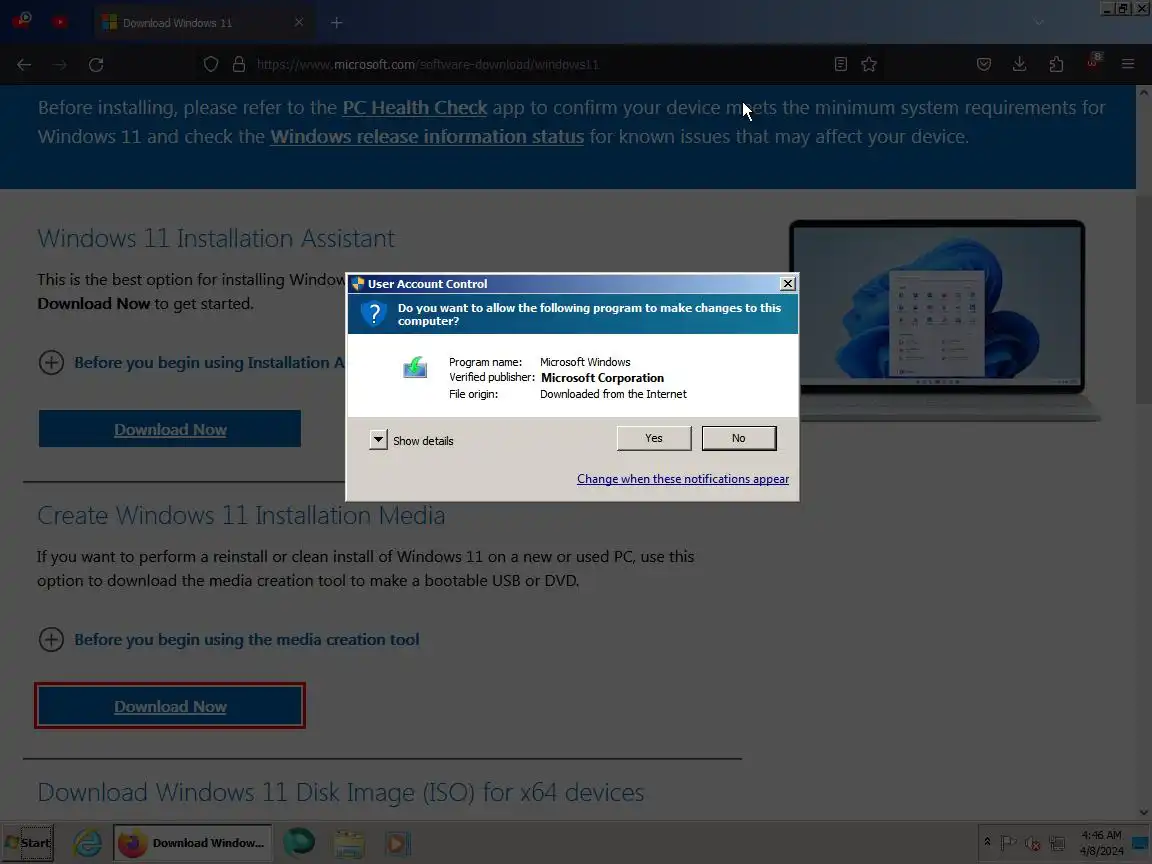Open the PC Health Check link
Image resolution: width=1152 pixels, height=864 pixels.
pyautogui.click(x=415, y=108)
